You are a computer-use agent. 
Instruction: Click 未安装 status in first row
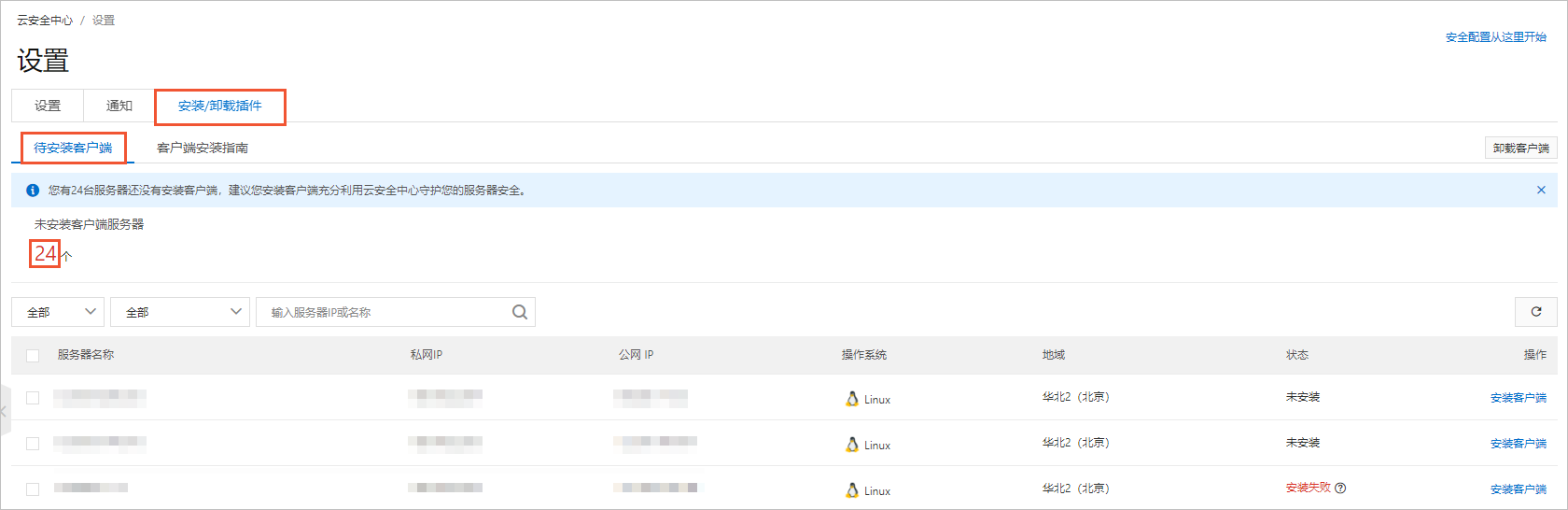[1303, 397]
